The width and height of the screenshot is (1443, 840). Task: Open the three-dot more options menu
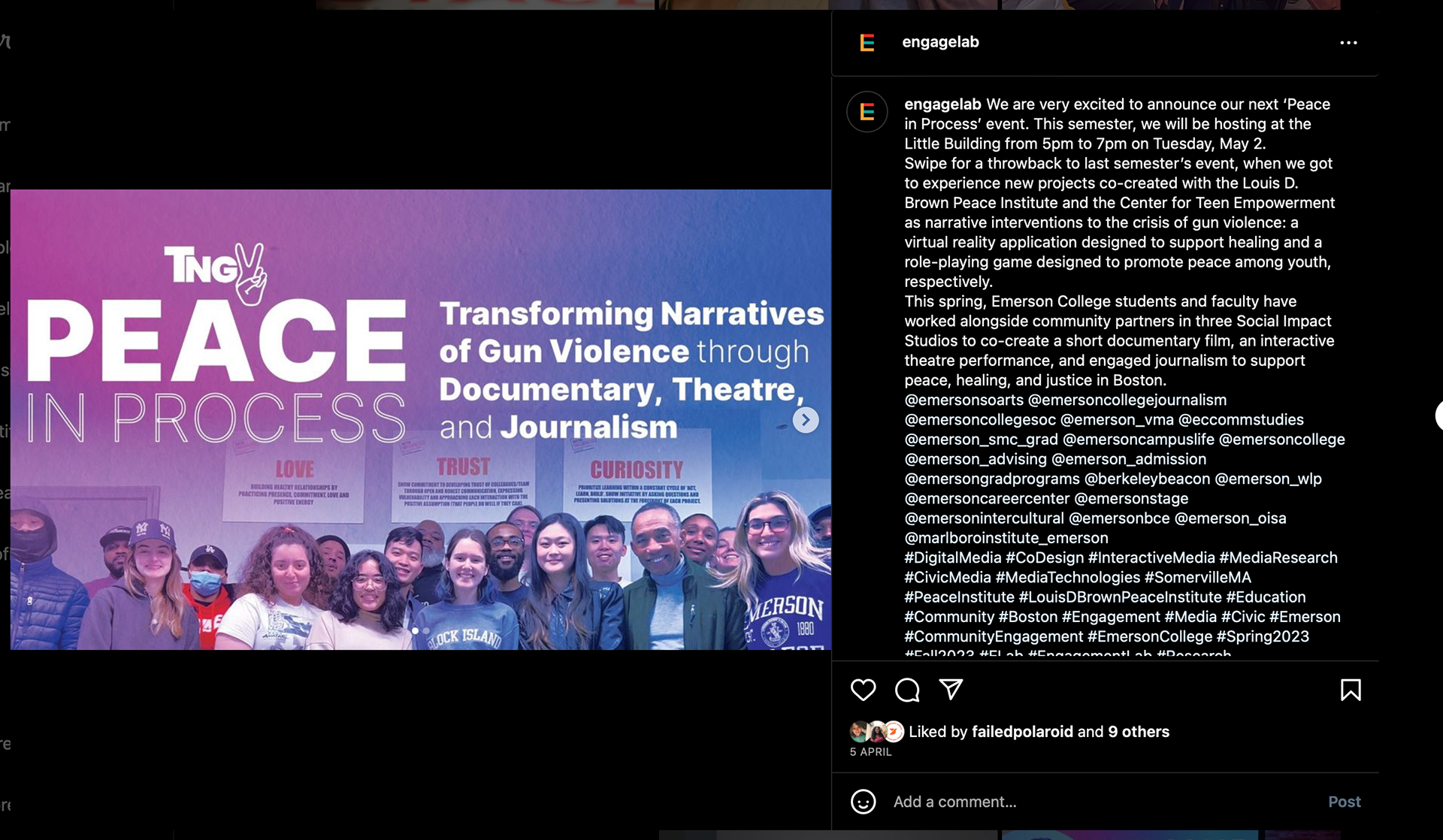click(x=1349, y=43)
